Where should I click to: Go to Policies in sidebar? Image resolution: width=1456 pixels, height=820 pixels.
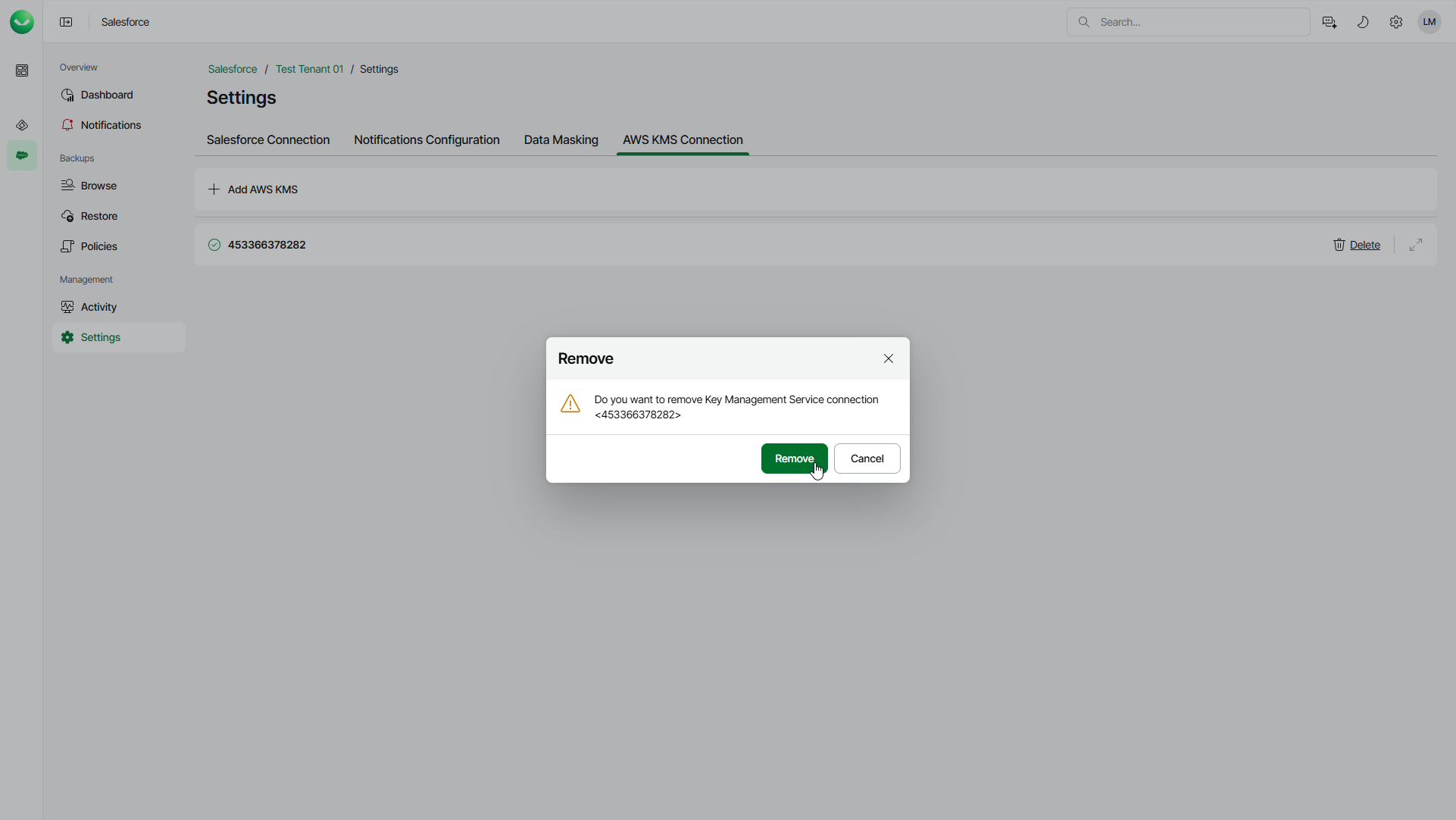coord(98,246)
